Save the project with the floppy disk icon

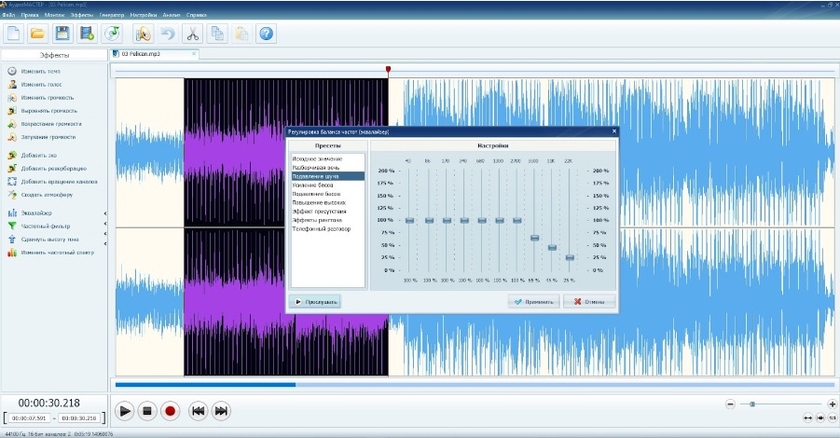pyautogui.click(x=62, y=34)
